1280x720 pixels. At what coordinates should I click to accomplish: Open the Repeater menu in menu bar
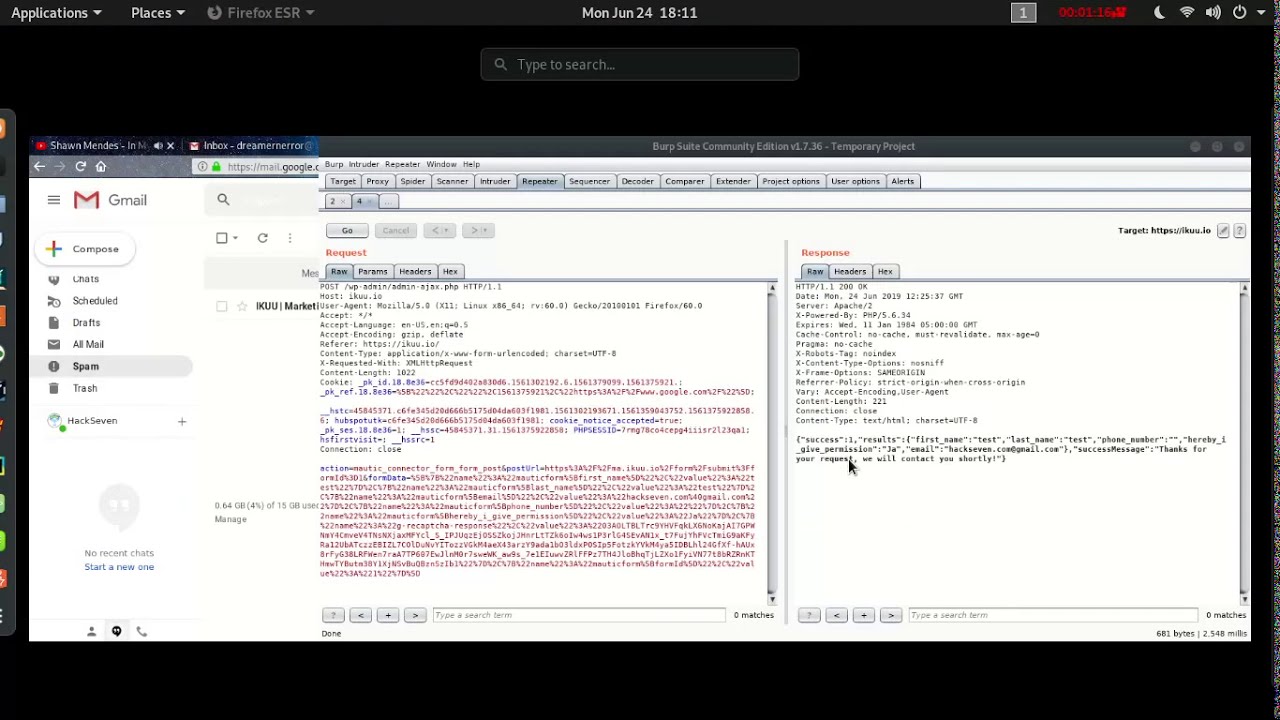(x=402, y=165)
